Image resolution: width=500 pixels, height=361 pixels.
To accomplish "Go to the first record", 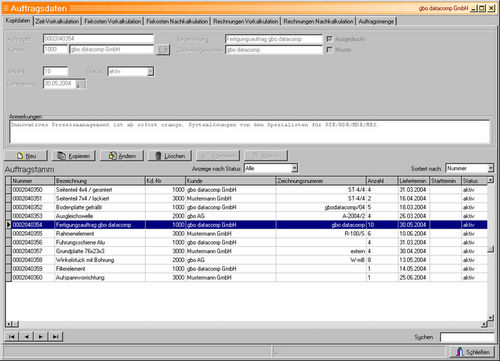I will point(12,337).
